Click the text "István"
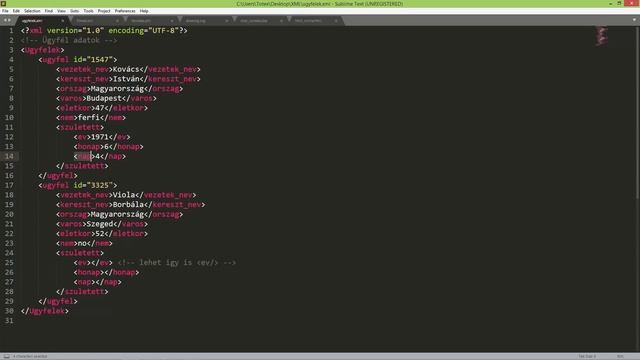The image size is (640, 360). [126, 79]
